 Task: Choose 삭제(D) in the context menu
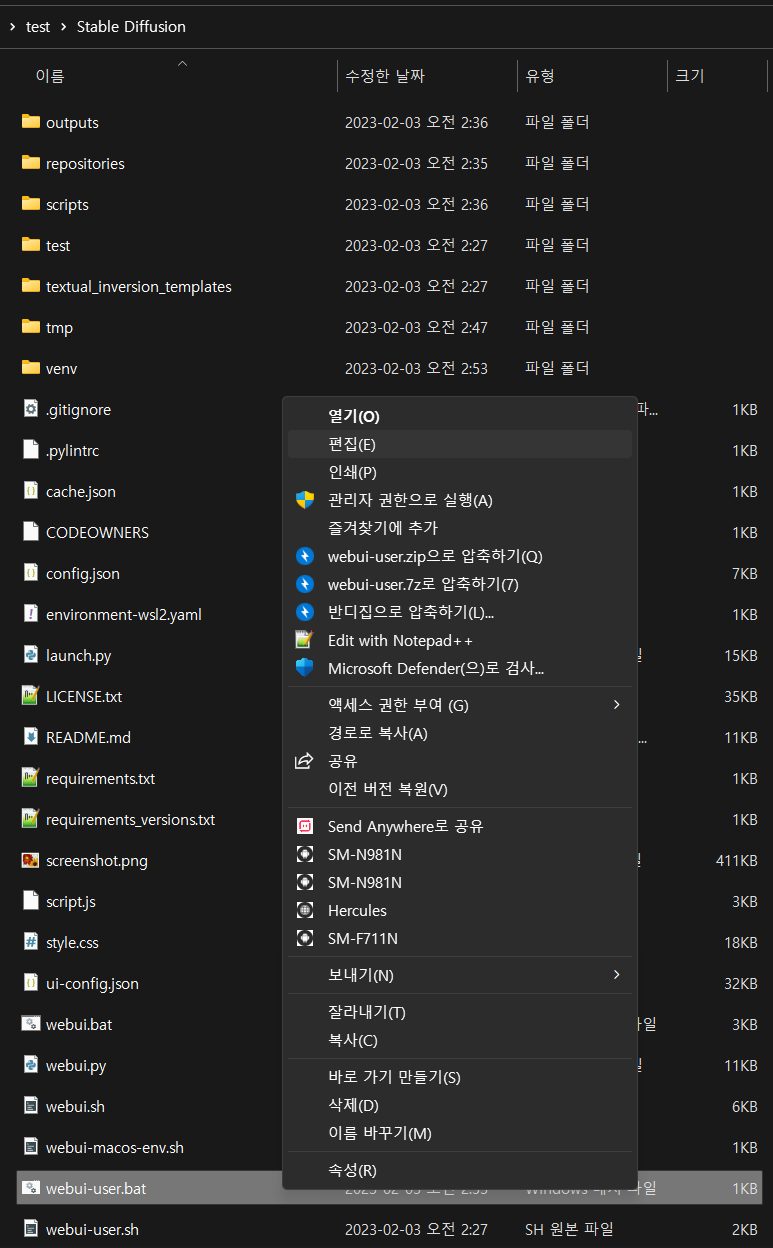tap(460, 1105)
